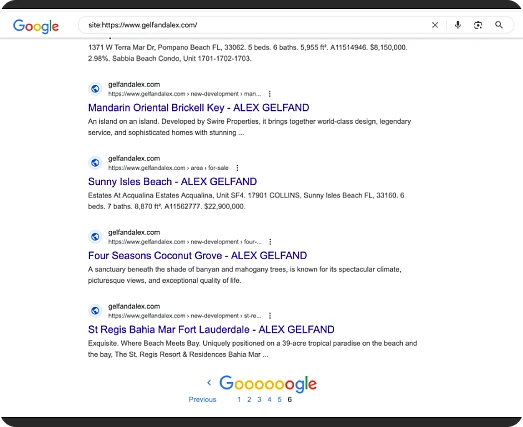The image size is (523, 427).
Task: Open Mandarin Oriental Brickell Key result link
Action: (x=198, y=108)
